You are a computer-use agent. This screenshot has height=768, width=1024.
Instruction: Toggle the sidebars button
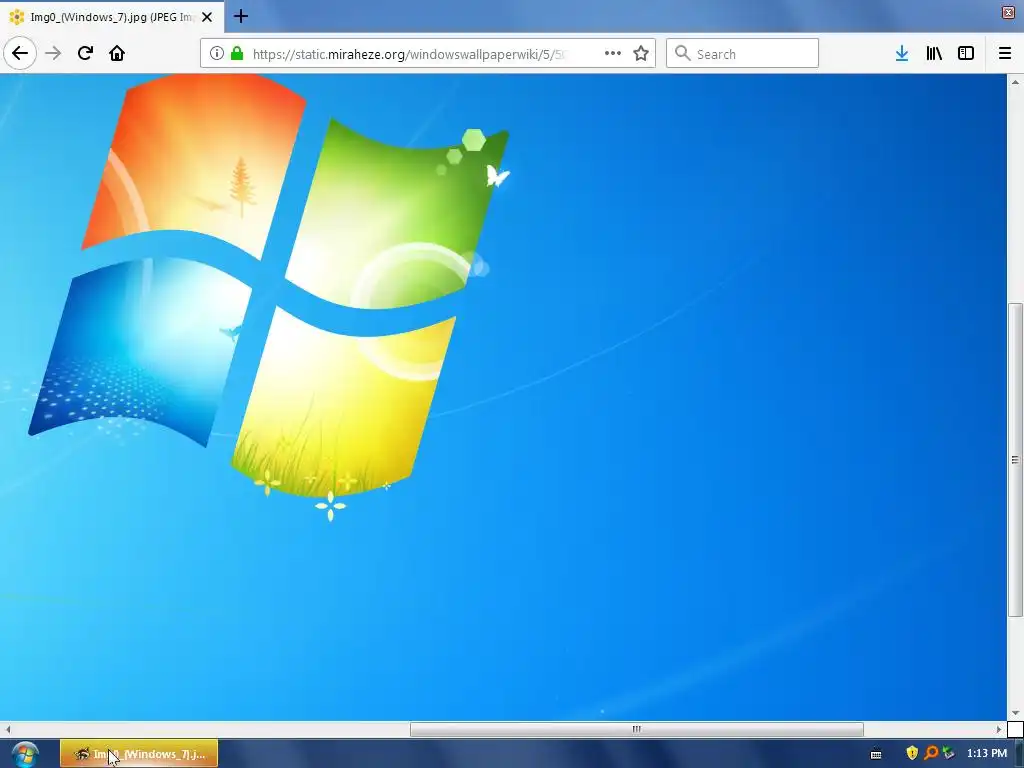pyautogui.click(x=966, y=54)
